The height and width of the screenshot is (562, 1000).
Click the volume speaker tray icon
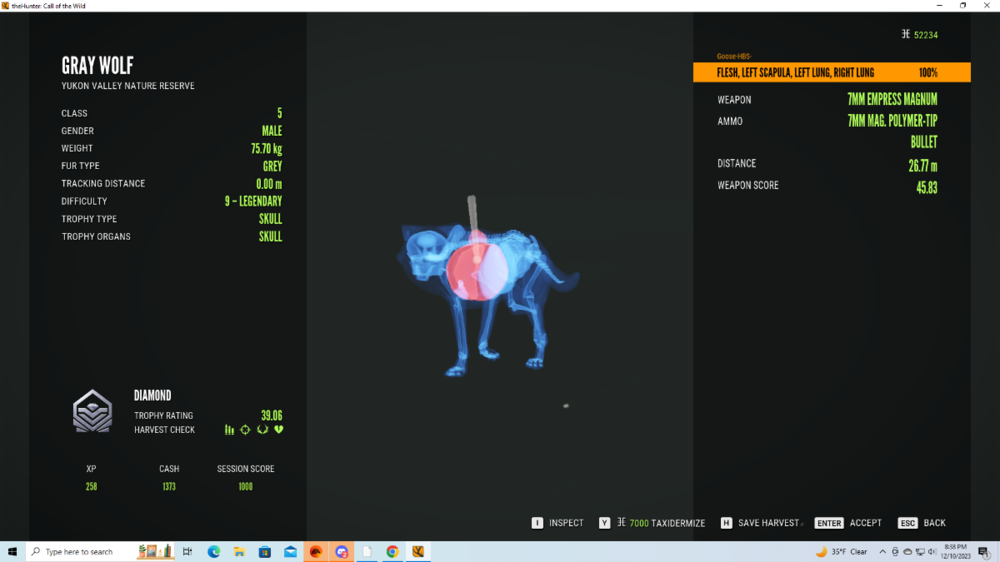coord(933,552)
